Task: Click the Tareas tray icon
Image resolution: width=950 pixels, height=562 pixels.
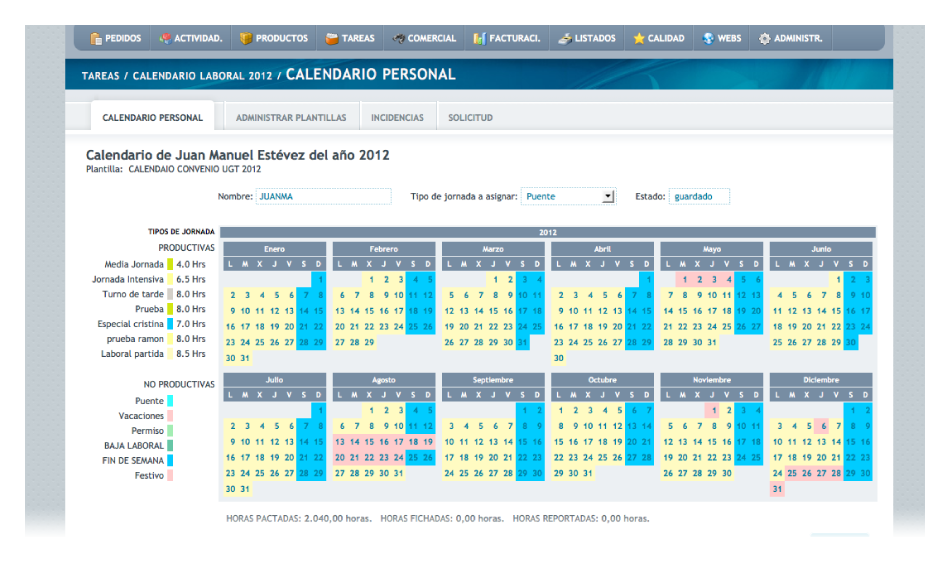Action: coord(331,38)
